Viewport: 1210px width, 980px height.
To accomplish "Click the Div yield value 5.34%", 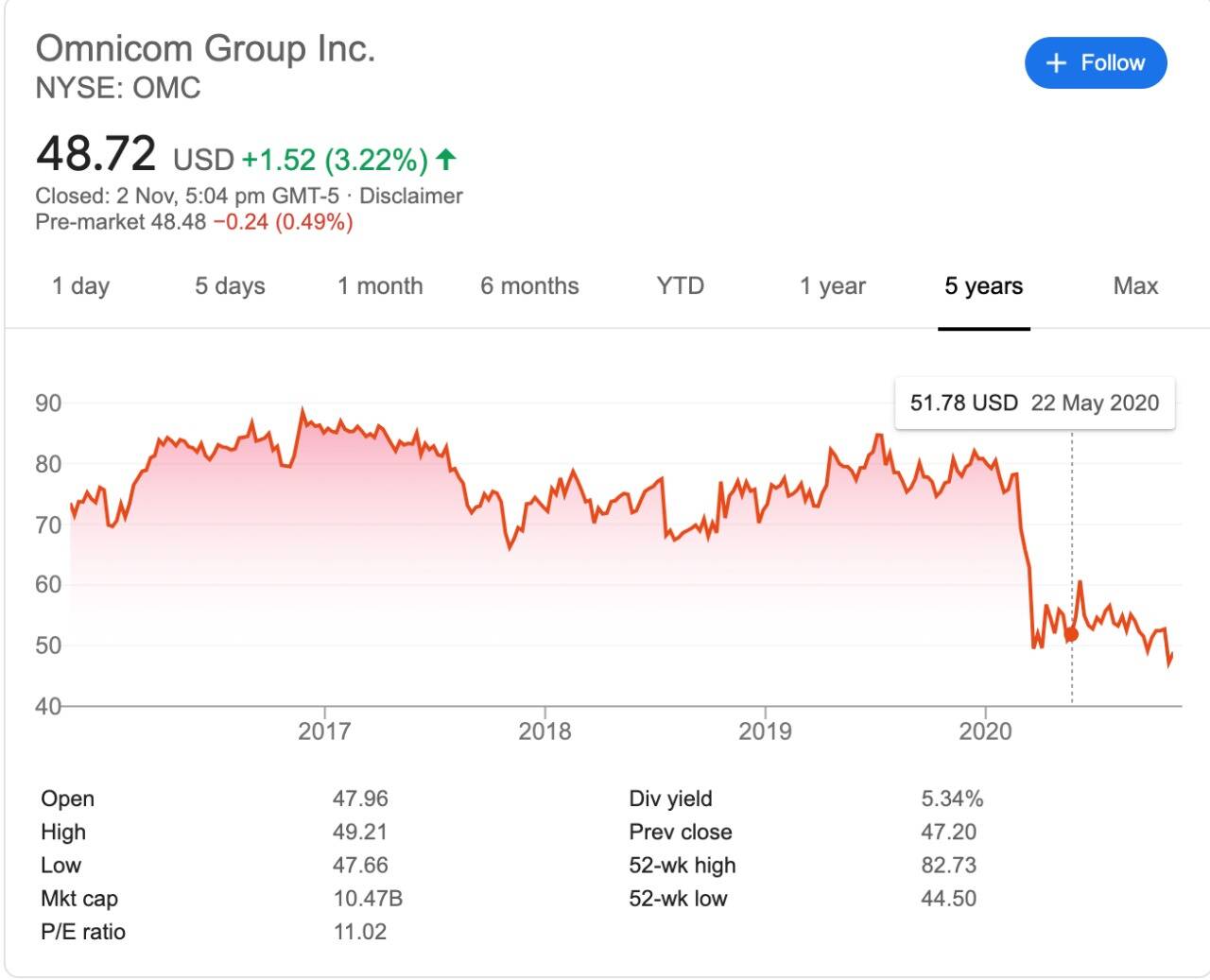I will pos(952,799).
